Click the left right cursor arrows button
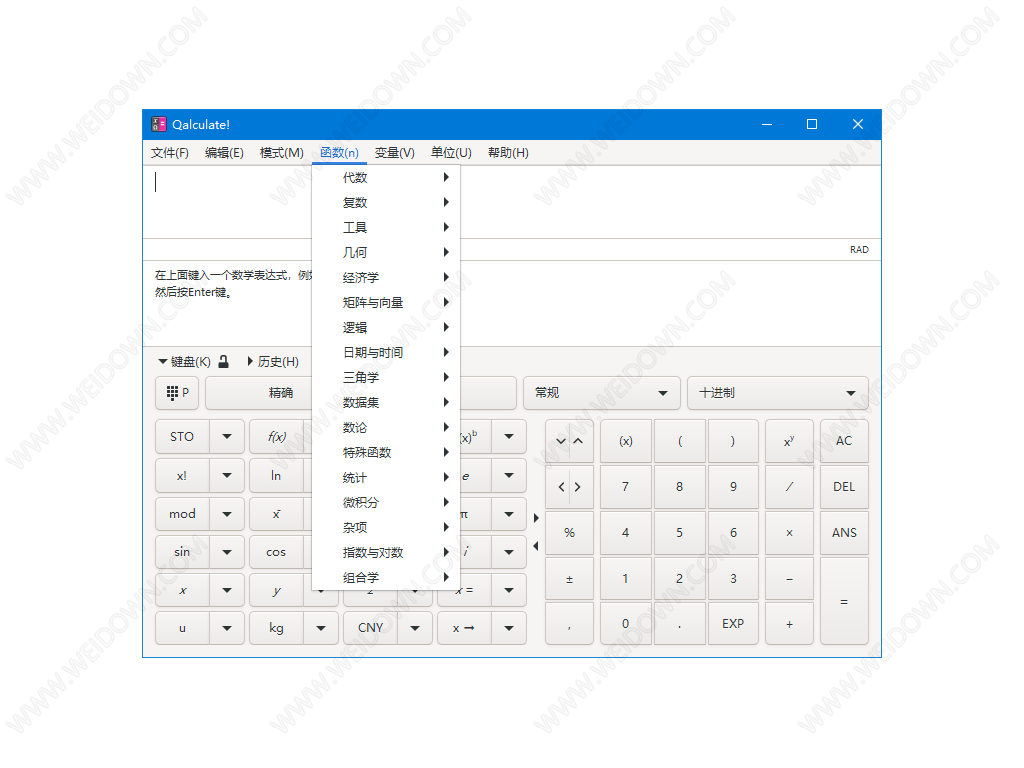 coord(569,487)
